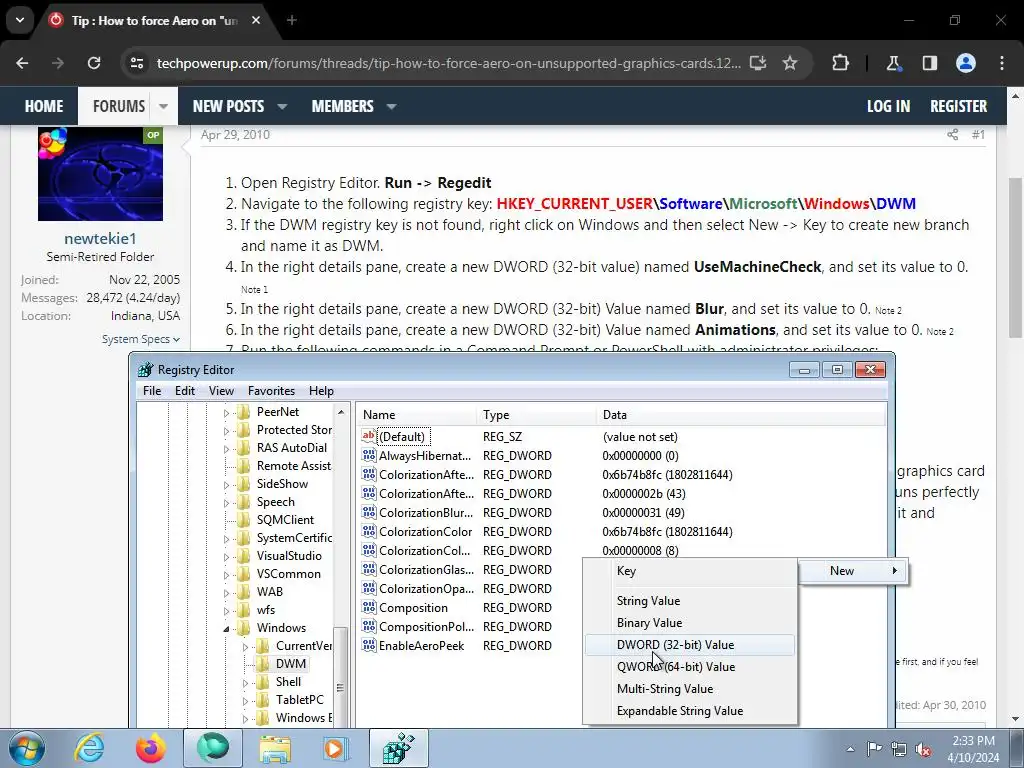Select EnableAeroPeek registry value

click(421, 645)
